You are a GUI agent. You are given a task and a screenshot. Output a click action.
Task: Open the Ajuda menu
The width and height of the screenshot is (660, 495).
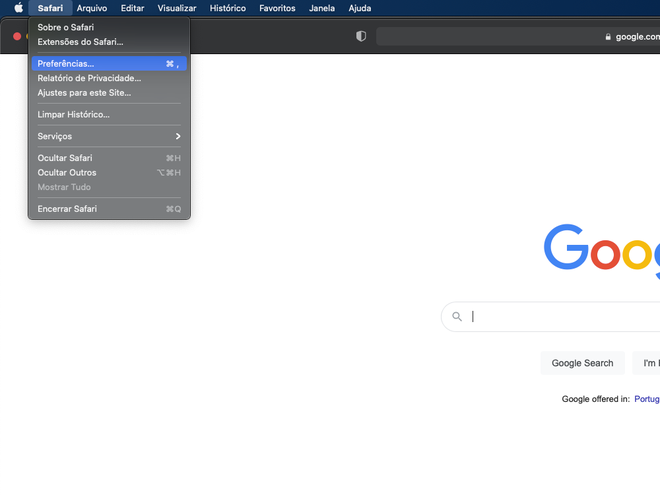tap(359, 8)
